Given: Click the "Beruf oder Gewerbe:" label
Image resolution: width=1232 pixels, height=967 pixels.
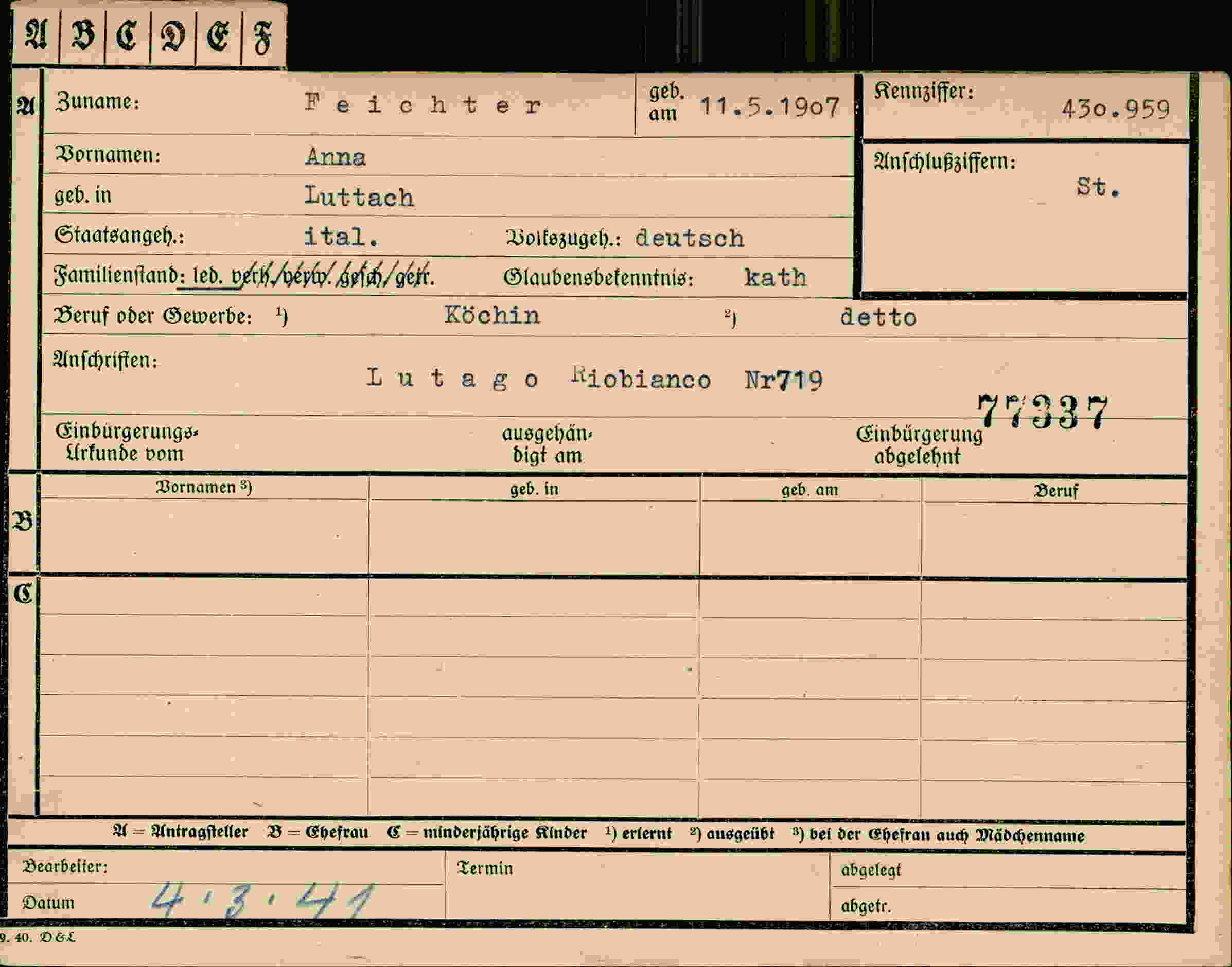Looking at the screenshot, I should [x=152, y=315].
